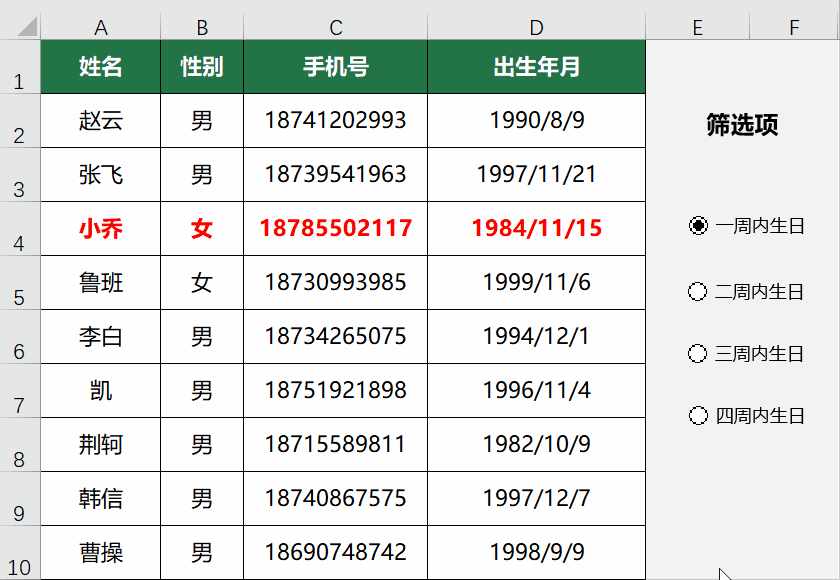Select the 二周内生日 radio button
The height and width of the screenshot is (580, 840).
[x=698, y=291]
